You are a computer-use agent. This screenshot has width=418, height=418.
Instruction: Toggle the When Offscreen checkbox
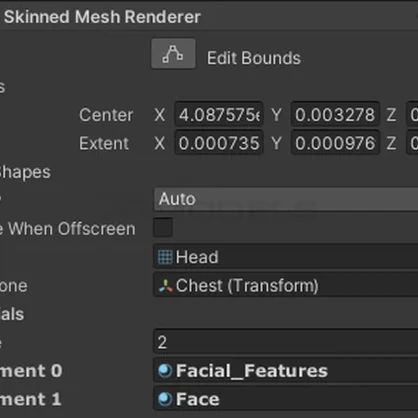(163, 227)
